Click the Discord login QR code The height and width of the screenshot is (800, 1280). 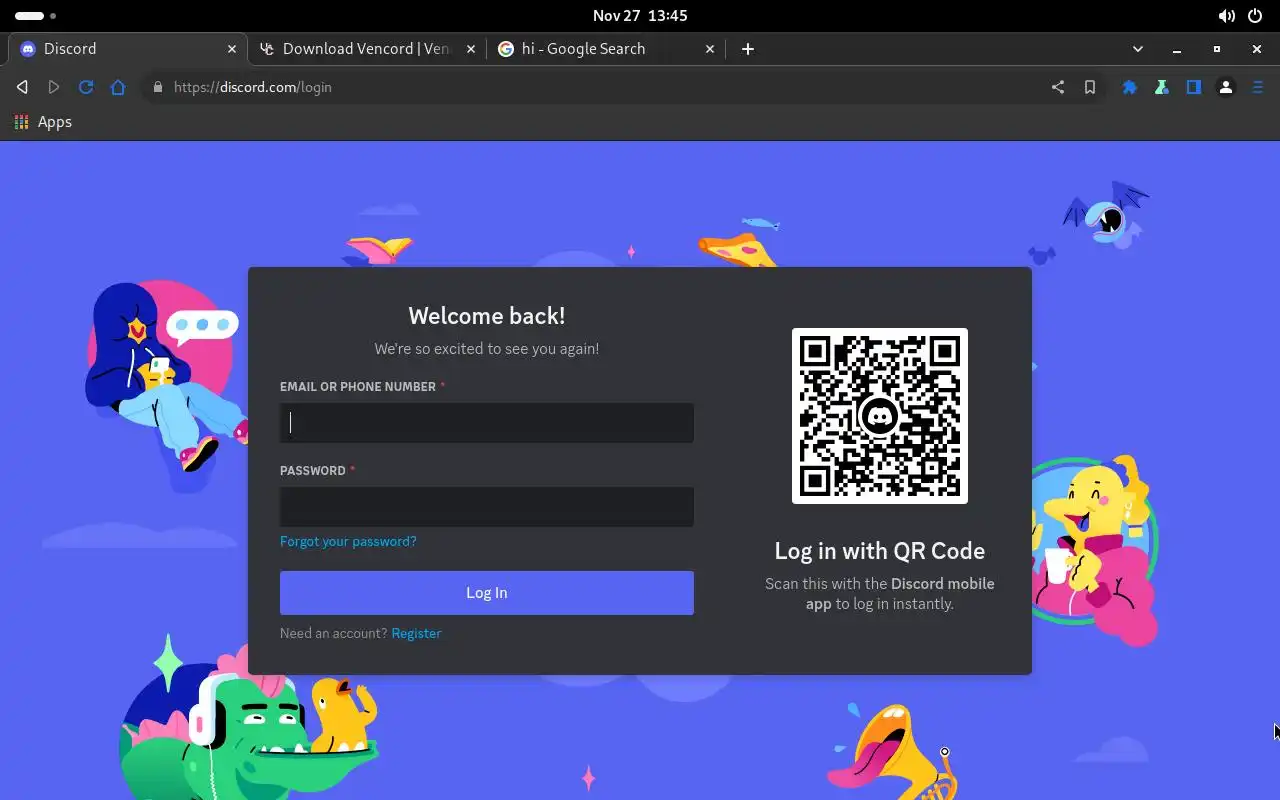tap(880, 416)
